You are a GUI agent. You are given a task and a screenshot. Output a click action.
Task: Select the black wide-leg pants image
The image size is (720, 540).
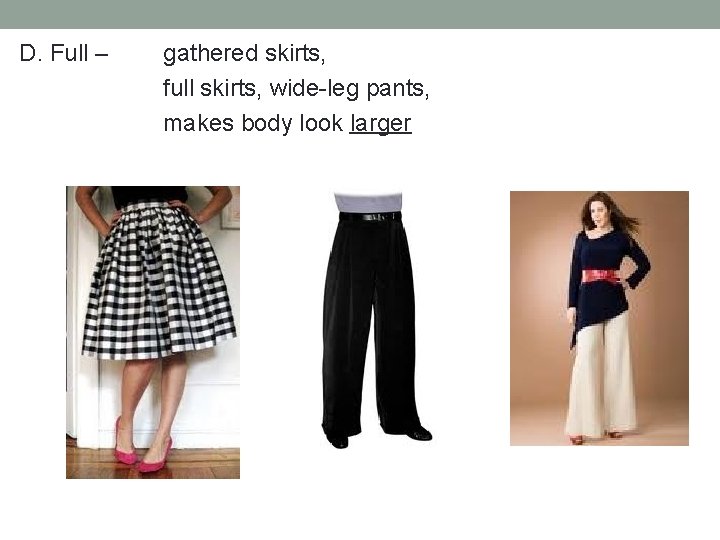(x=377, y=321)
